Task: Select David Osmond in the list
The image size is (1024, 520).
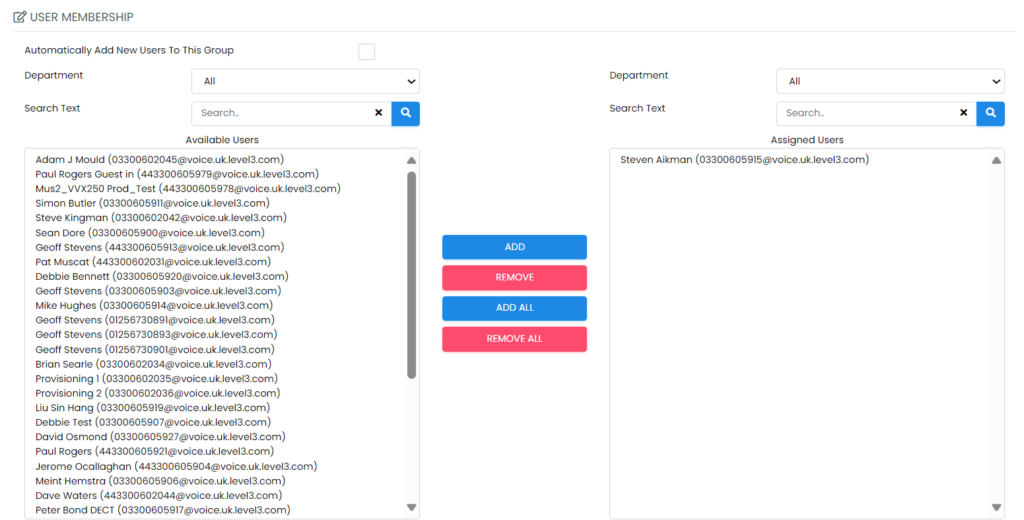Action: 161,436
